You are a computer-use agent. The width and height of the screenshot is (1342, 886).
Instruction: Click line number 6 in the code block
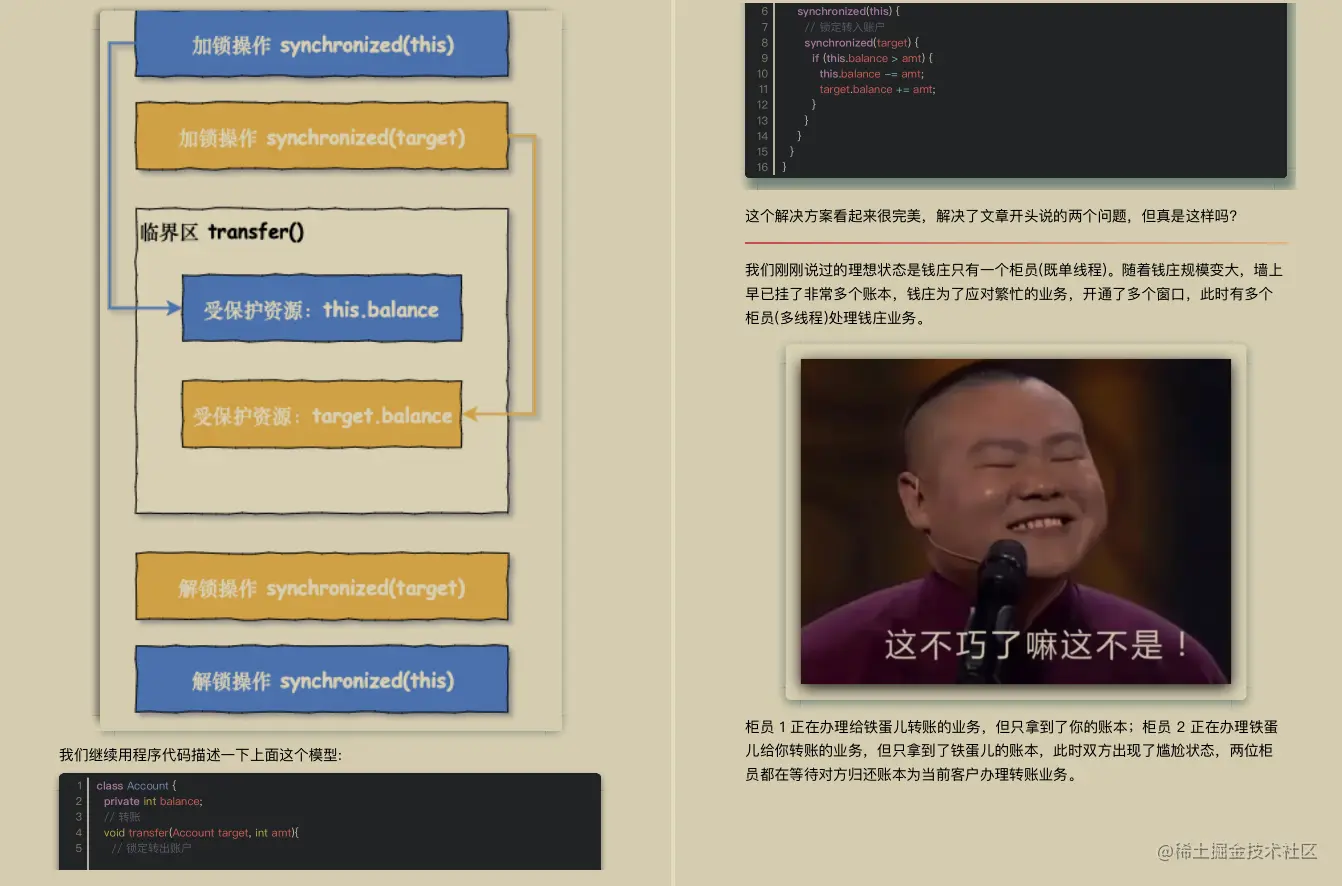click(x=762, y=11)
